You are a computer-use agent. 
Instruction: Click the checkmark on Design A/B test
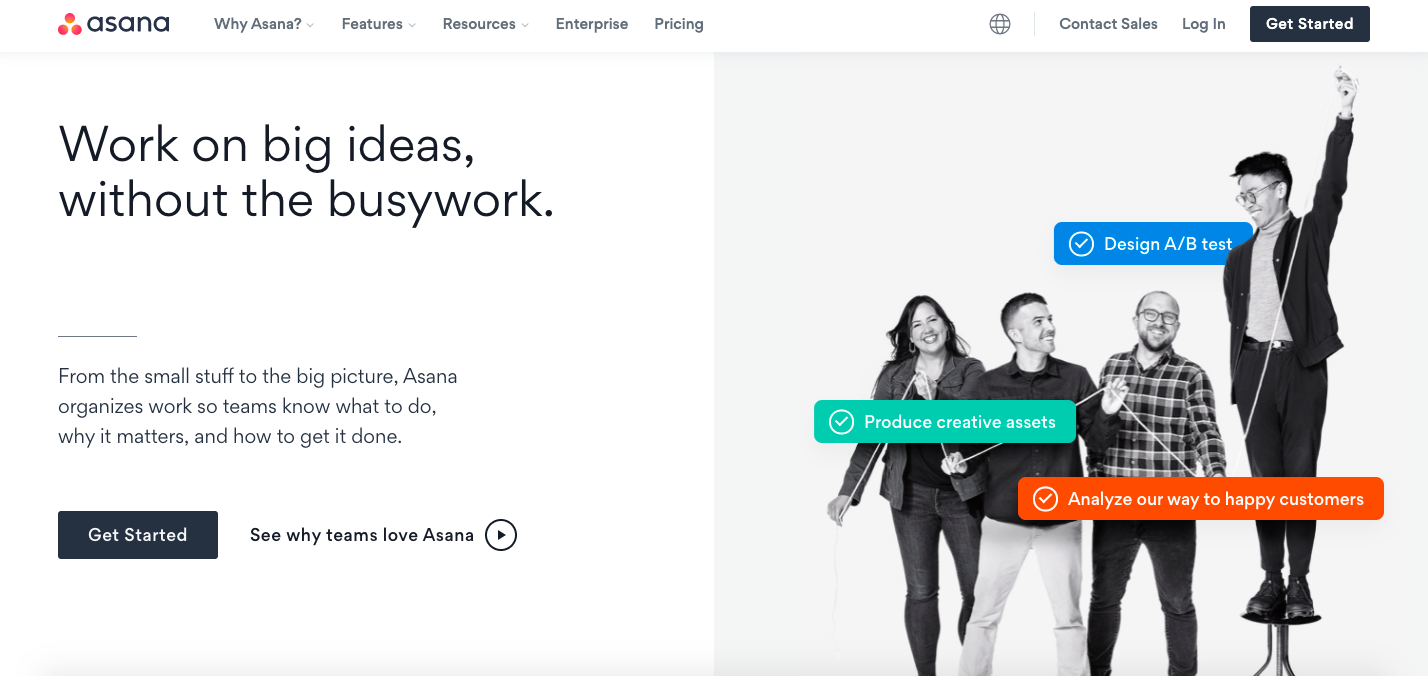(1081, 244)
